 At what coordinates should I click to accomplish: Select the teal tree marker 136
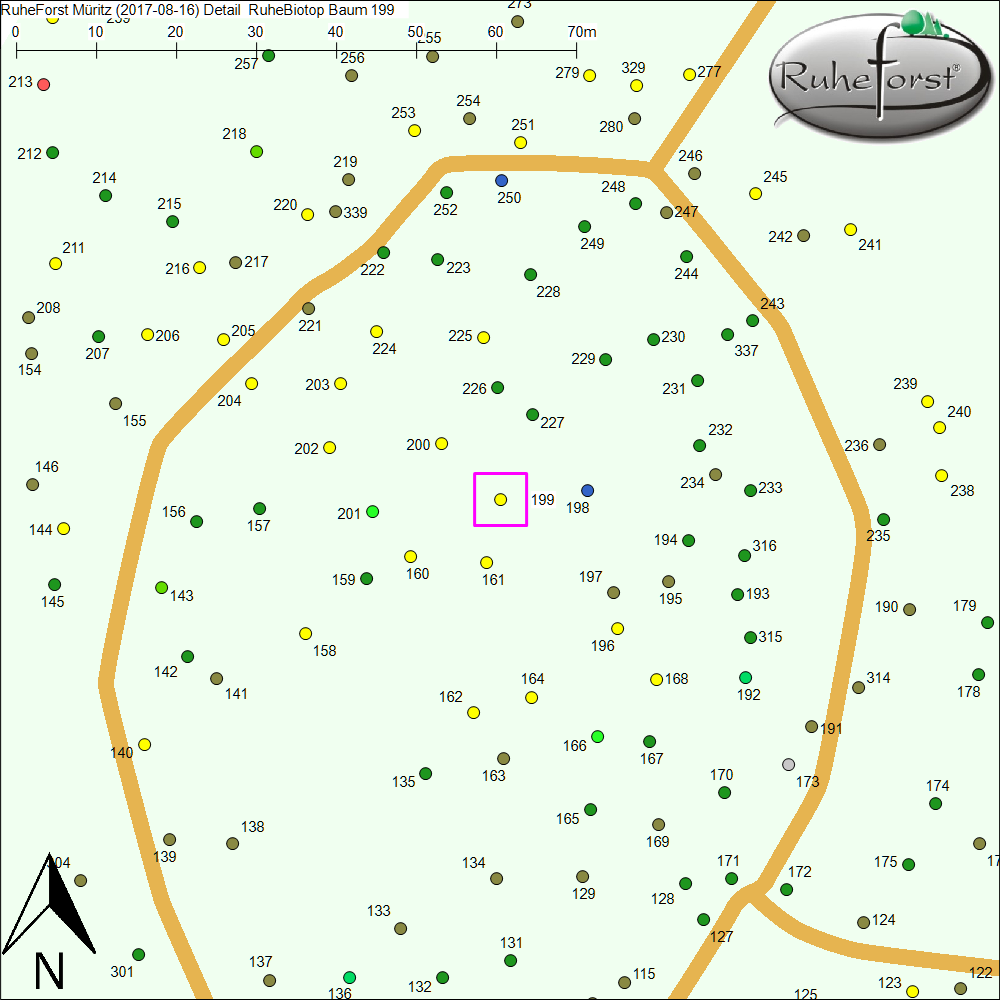tap(349, 976)
